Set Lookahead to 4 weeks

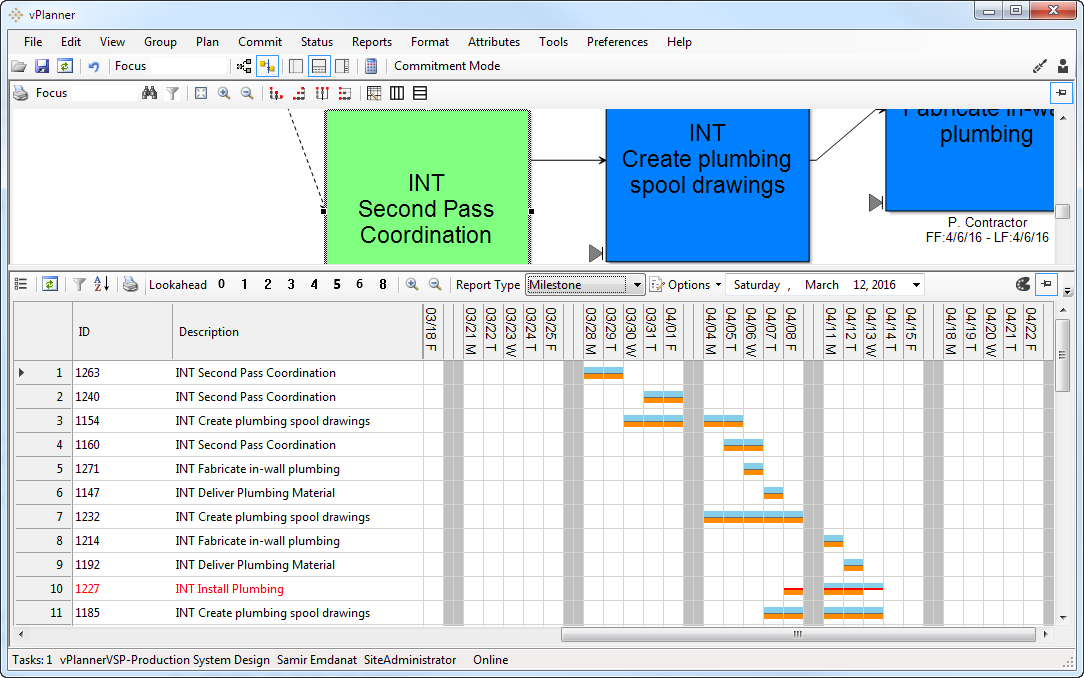[x=313, y=284]
